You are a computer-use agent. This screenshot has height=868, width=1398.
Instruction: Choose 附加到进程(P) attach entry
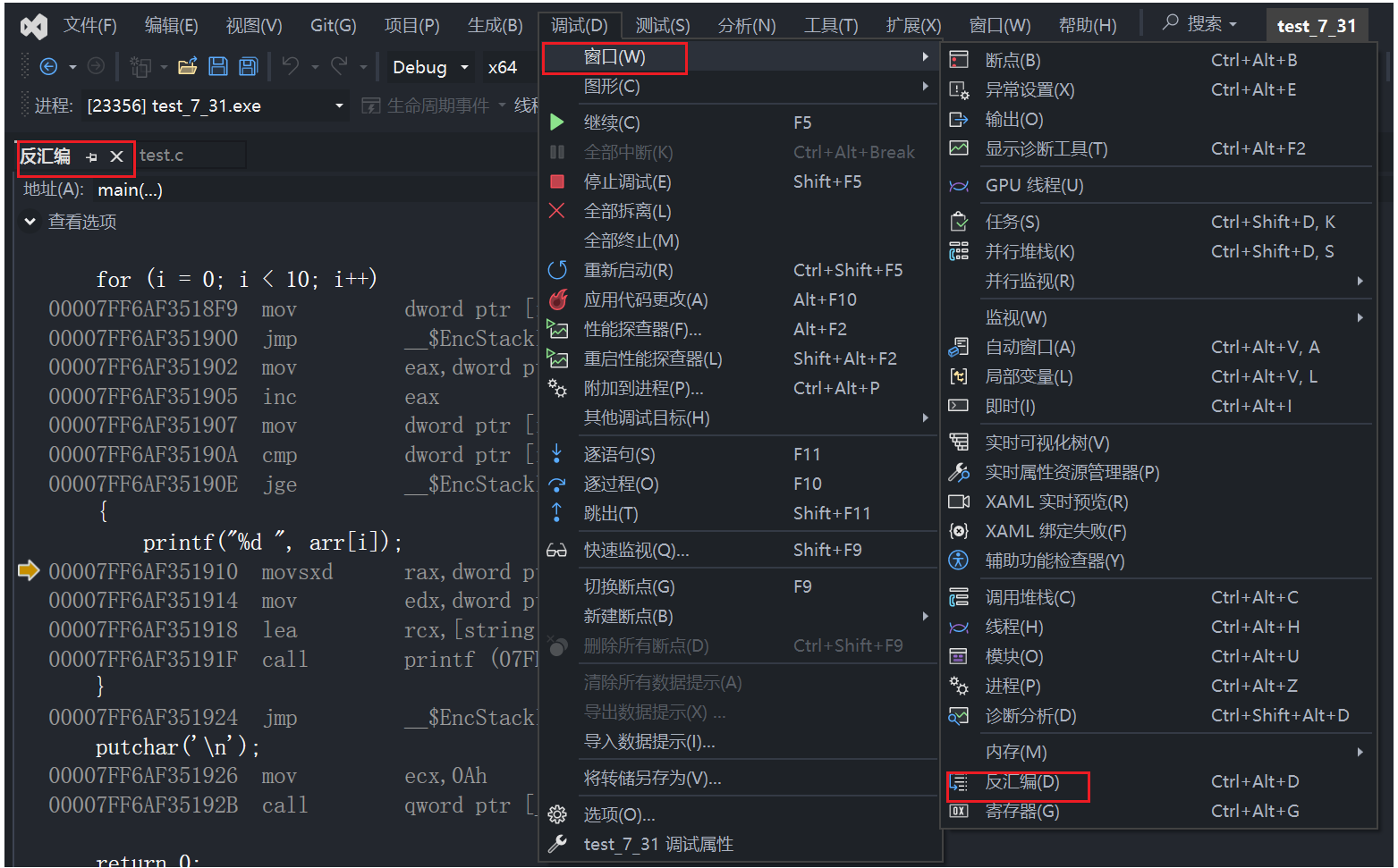[741, 388]
